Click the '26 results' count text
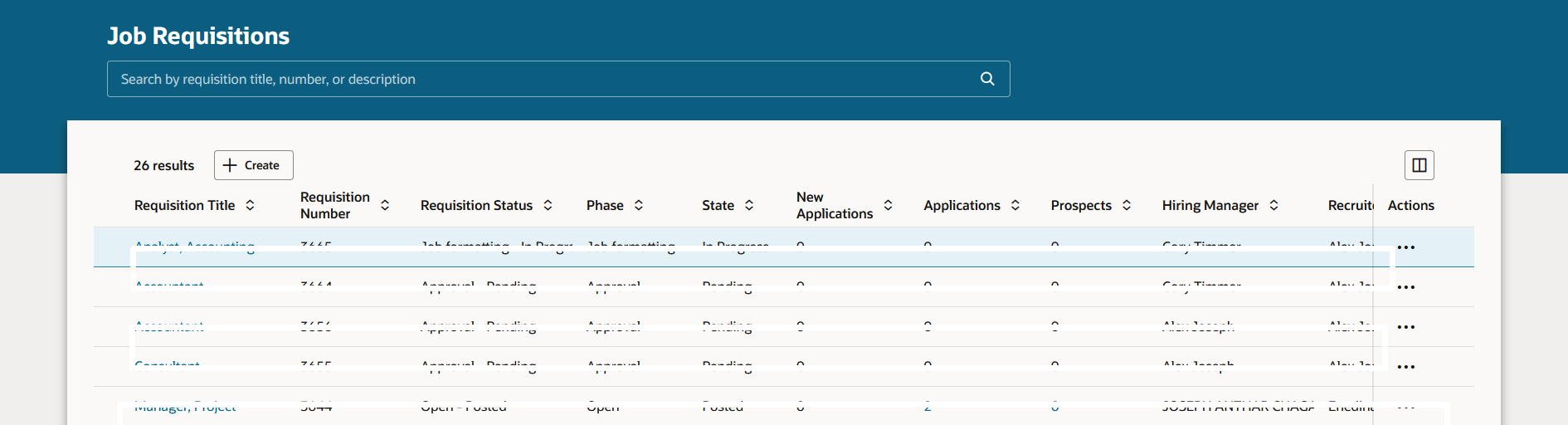The image size is (1568, 425). pos(164,165)
